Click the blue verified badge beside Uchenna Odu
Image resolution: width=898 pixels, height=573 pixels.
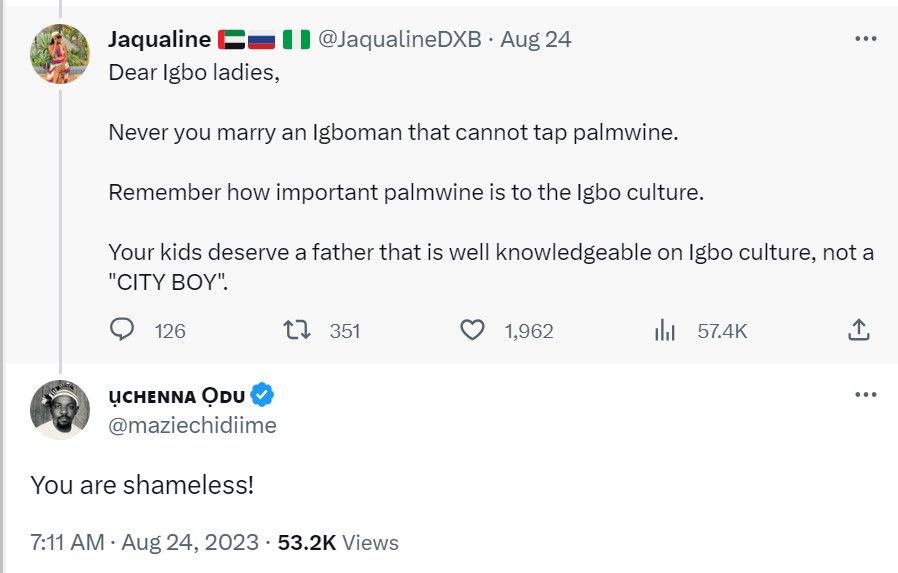[x=262, y=395]
